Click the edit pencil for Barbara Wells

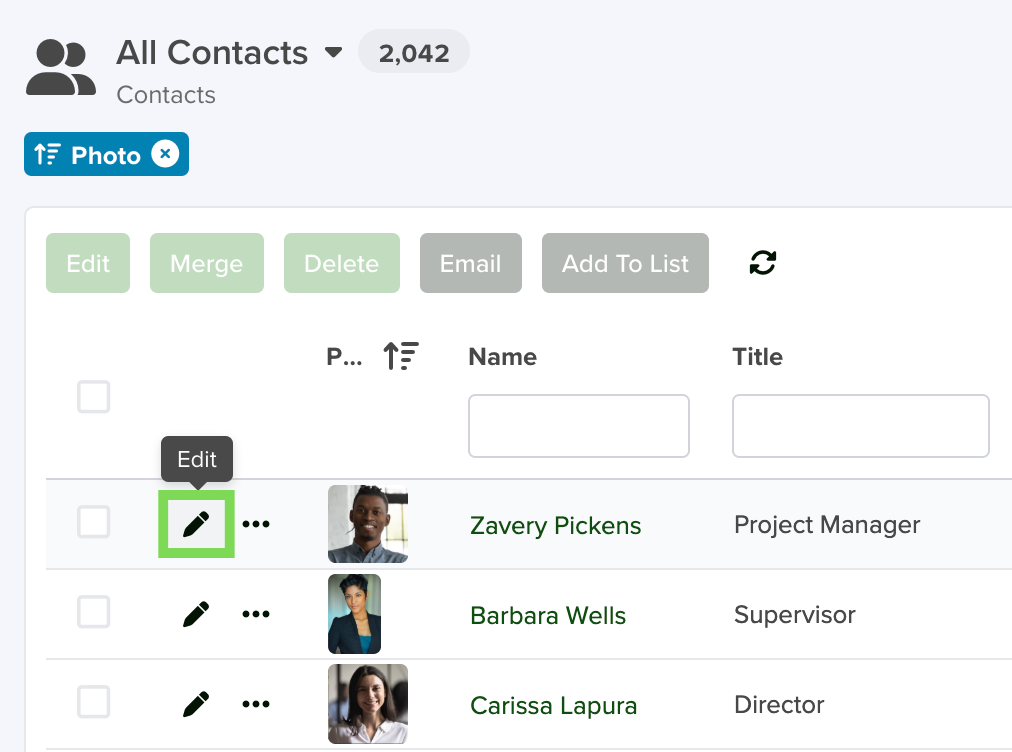(x=196, y=614)
